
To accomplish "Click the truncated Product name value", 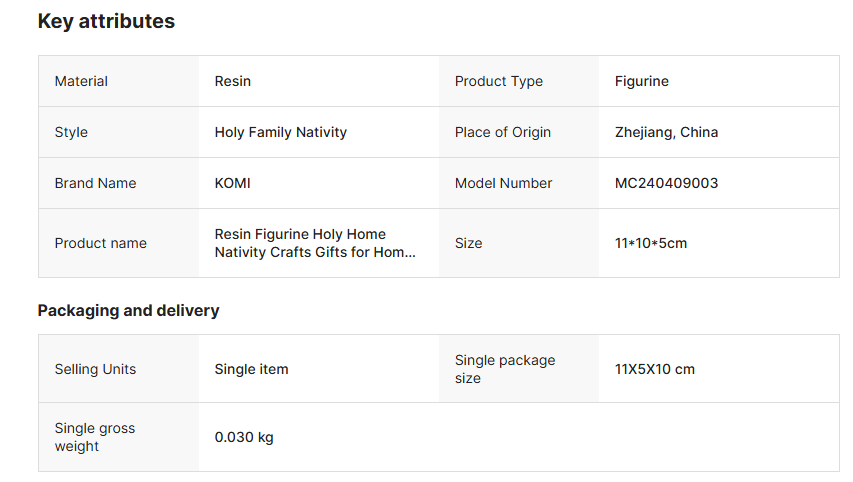I will click(x=314, y=243).
